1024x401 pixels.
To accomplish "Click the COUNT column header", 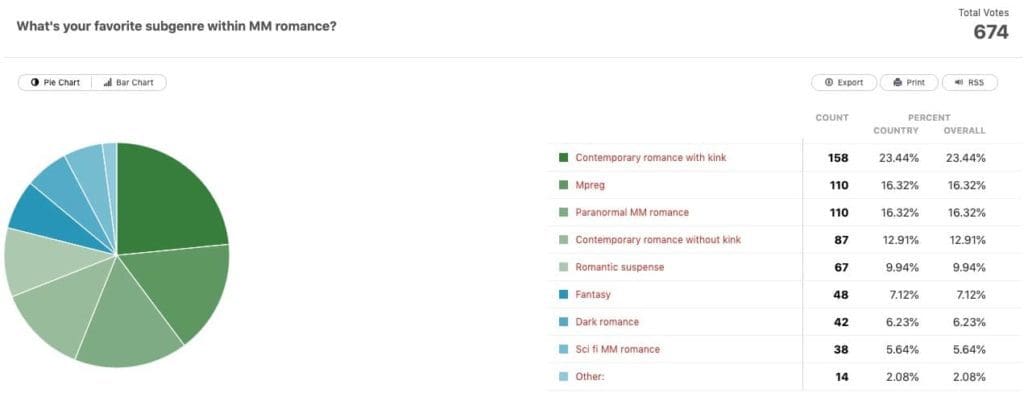I will point(832,118).
